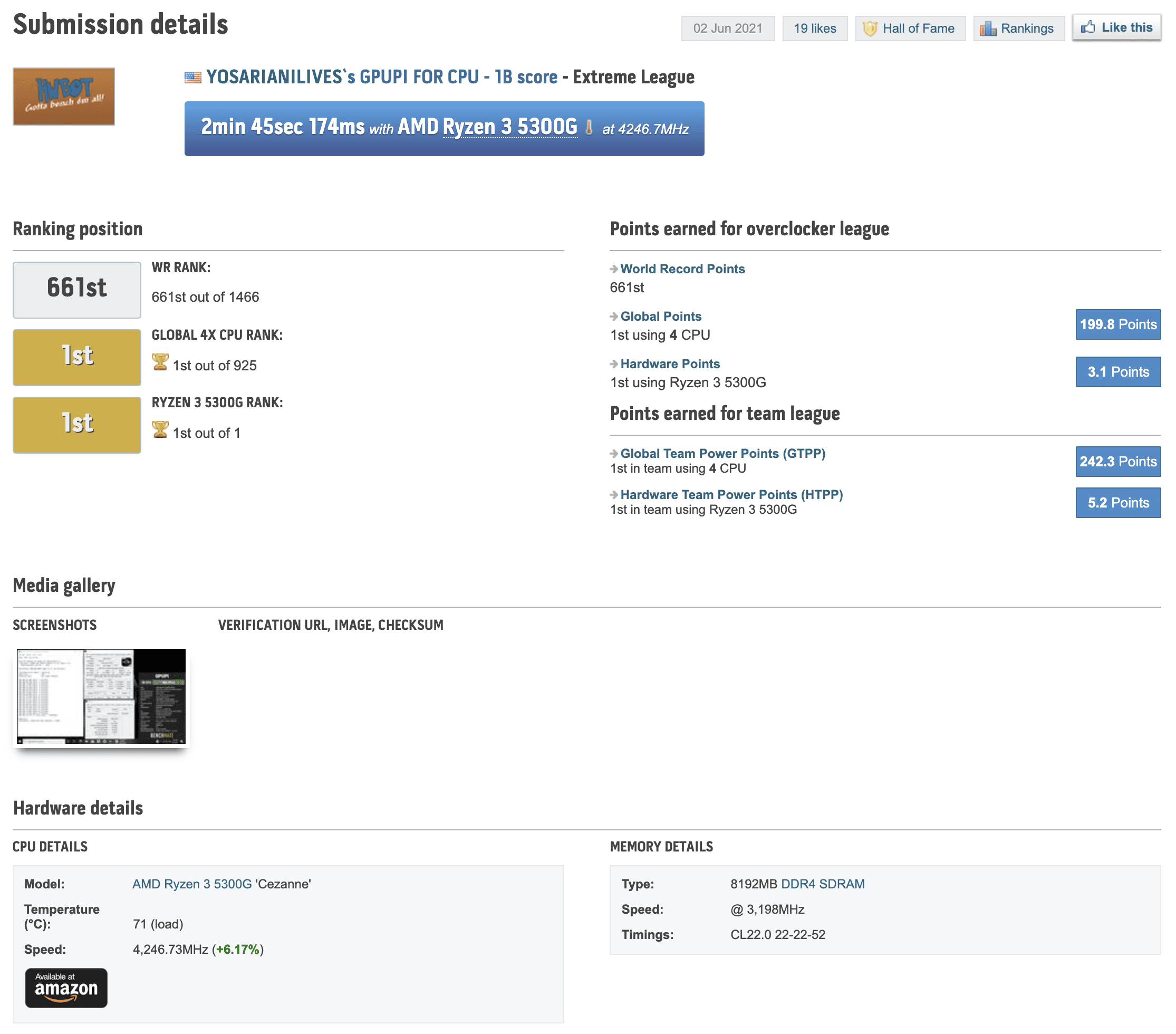
Task: Click the Hall of Fame shield icon
Action: click(870, 28)
